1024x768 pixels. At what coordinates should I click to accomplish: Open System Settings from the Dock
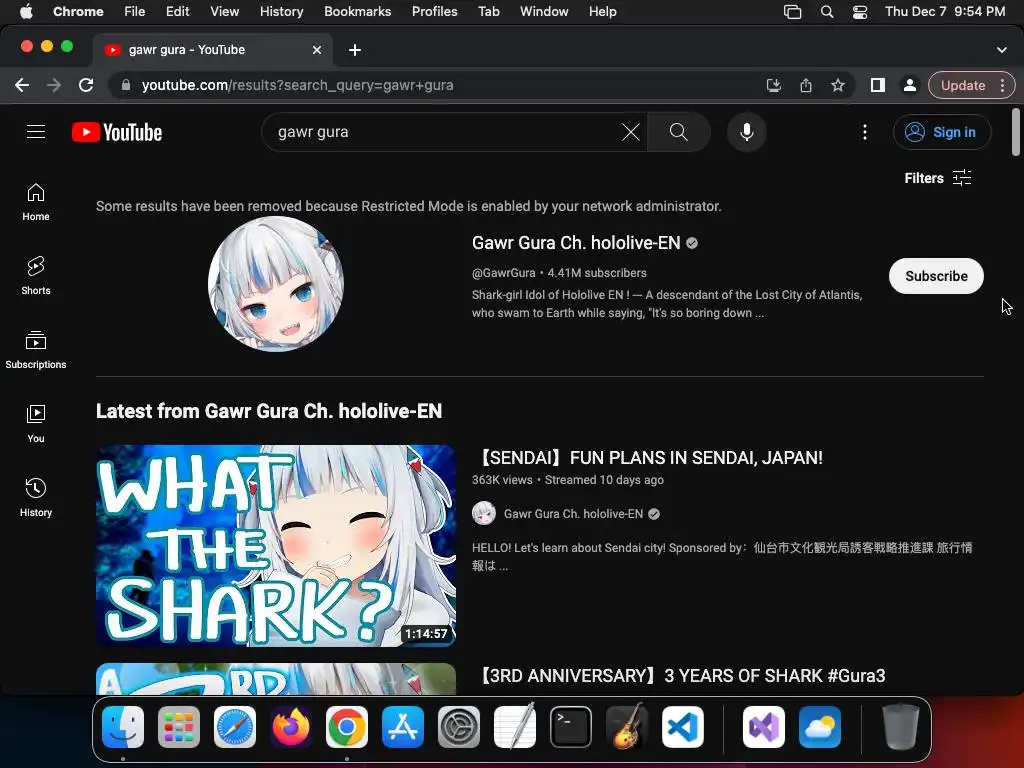point(458,727)
